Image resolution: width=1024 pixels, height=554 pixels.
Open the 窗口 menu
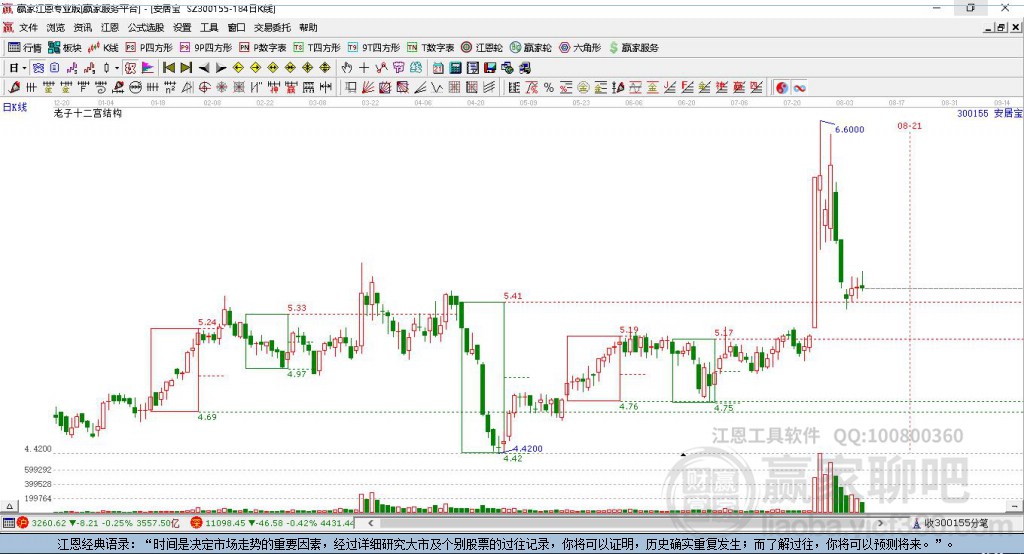click(236, 27)
